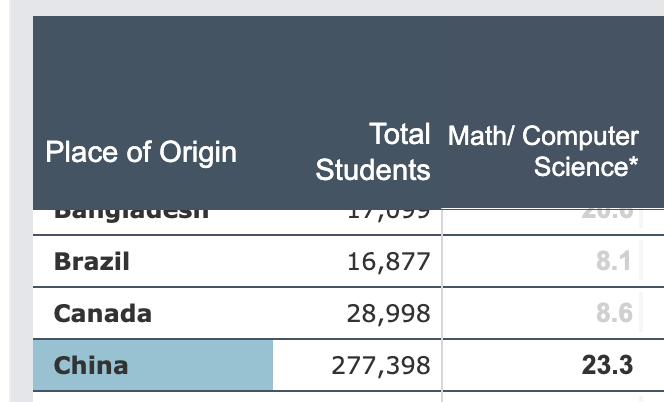Click the empty dark banner above column titles
The height and width of the screenshot is (402, 664).
click(340, 60)
